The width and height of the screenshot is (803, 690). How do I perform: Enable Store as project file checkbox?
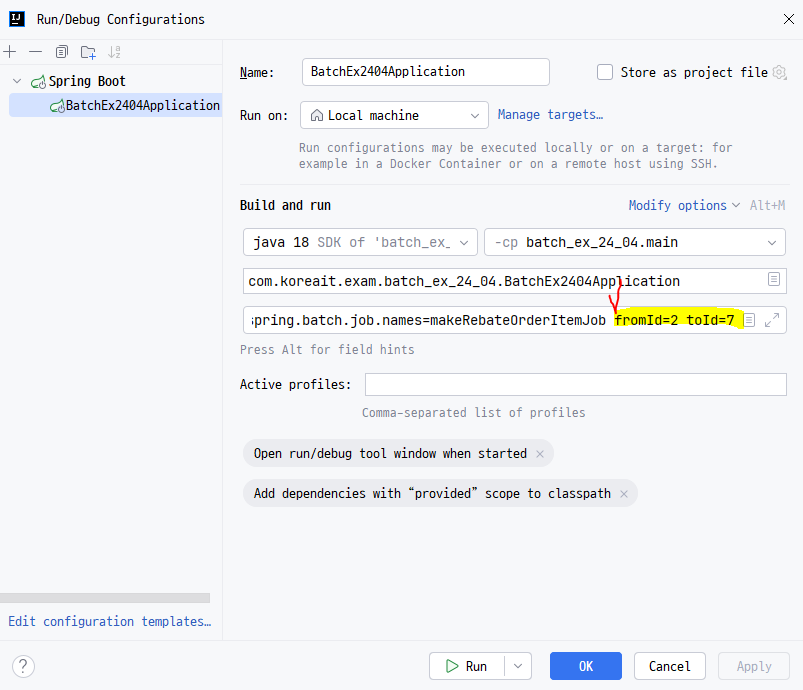[605, 72]
